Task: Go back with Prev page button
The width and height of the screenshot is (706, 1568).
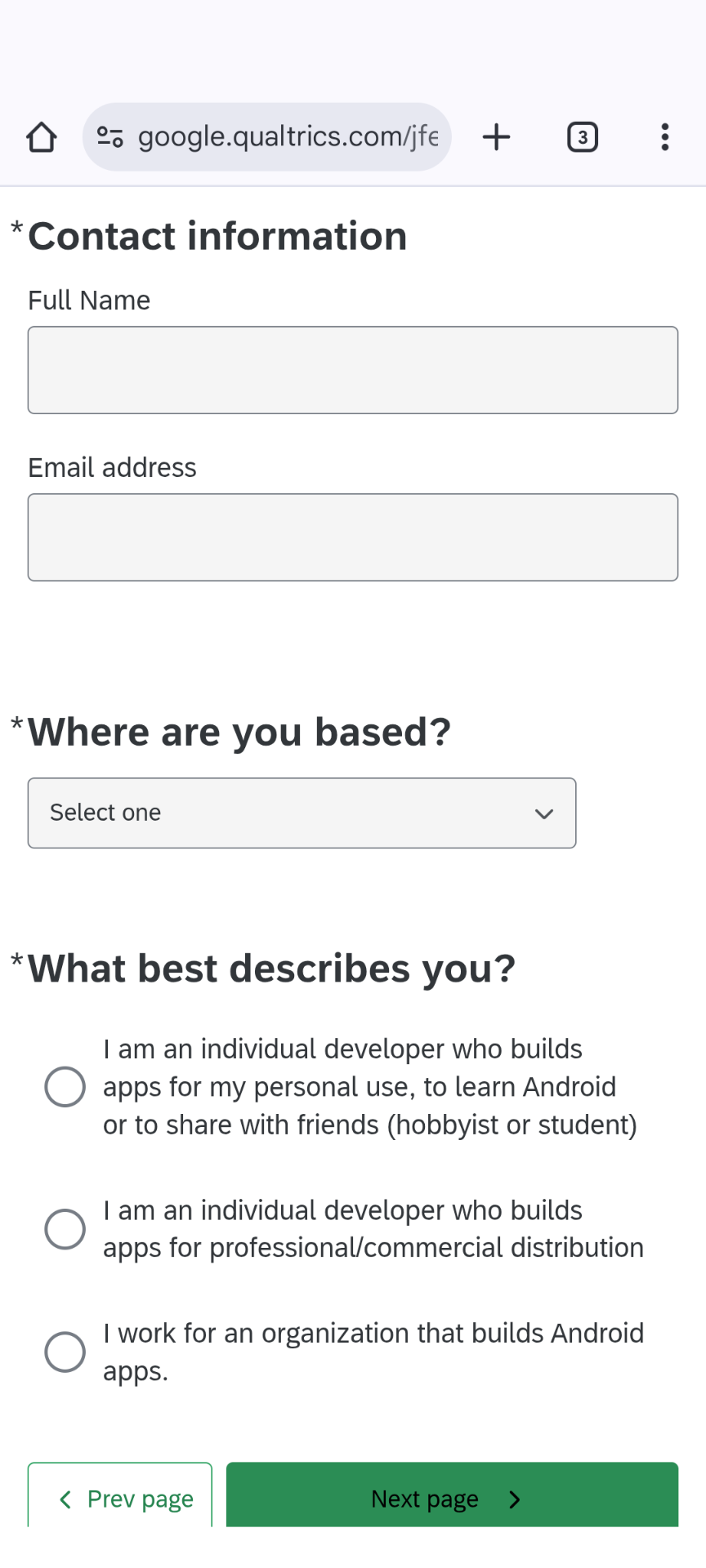Action: pyautogui.click(x=120, y=1494)
